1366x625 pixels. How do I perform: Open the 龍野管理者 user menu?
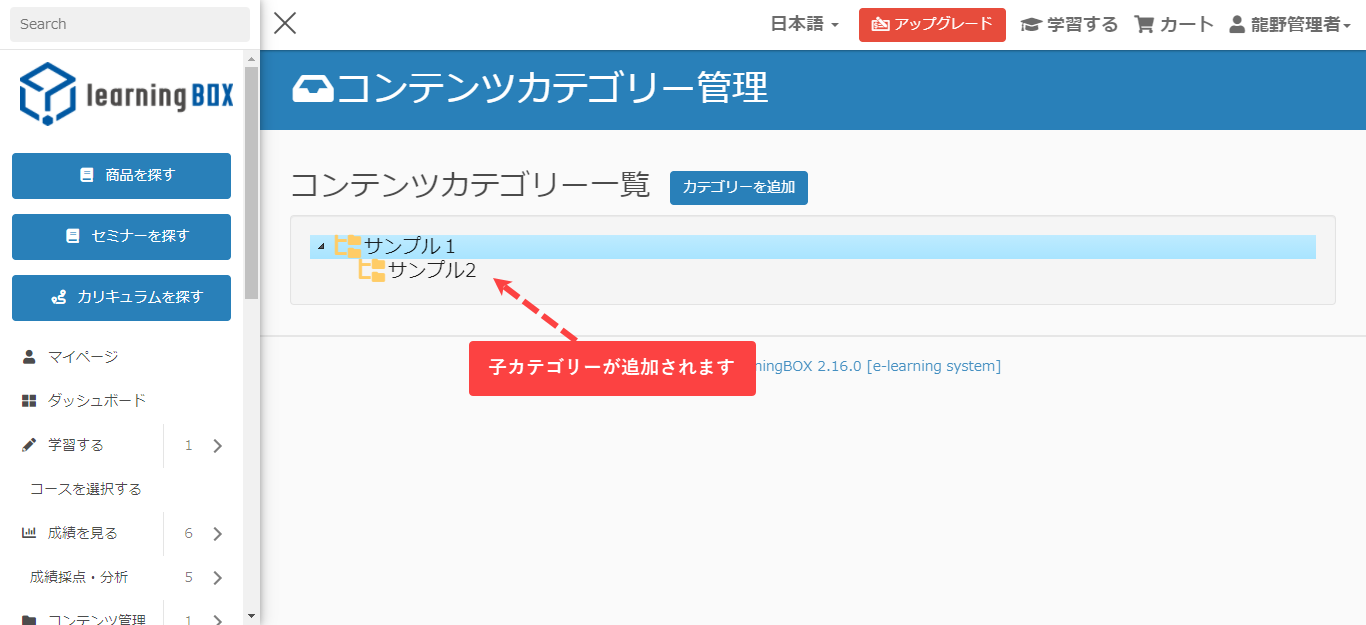point(1289,25)
